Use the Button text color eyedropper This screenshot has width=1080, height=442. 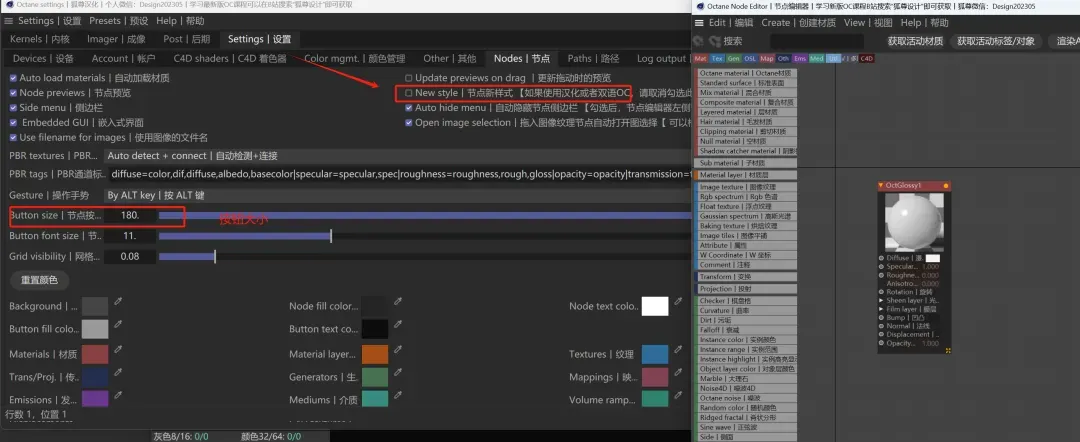(398, 324)
